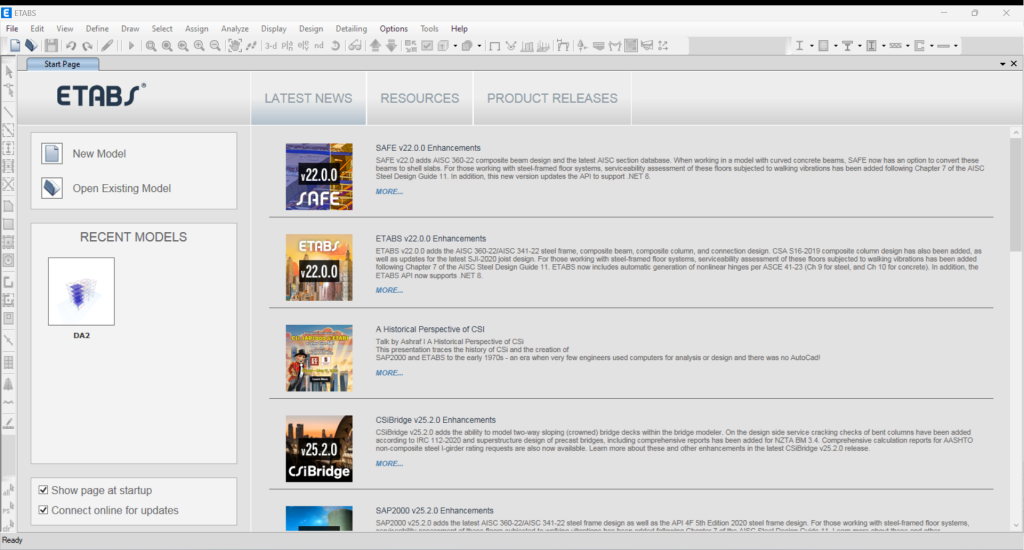
Task: Click the New Model page icon
Action: [x=52, y=154]
